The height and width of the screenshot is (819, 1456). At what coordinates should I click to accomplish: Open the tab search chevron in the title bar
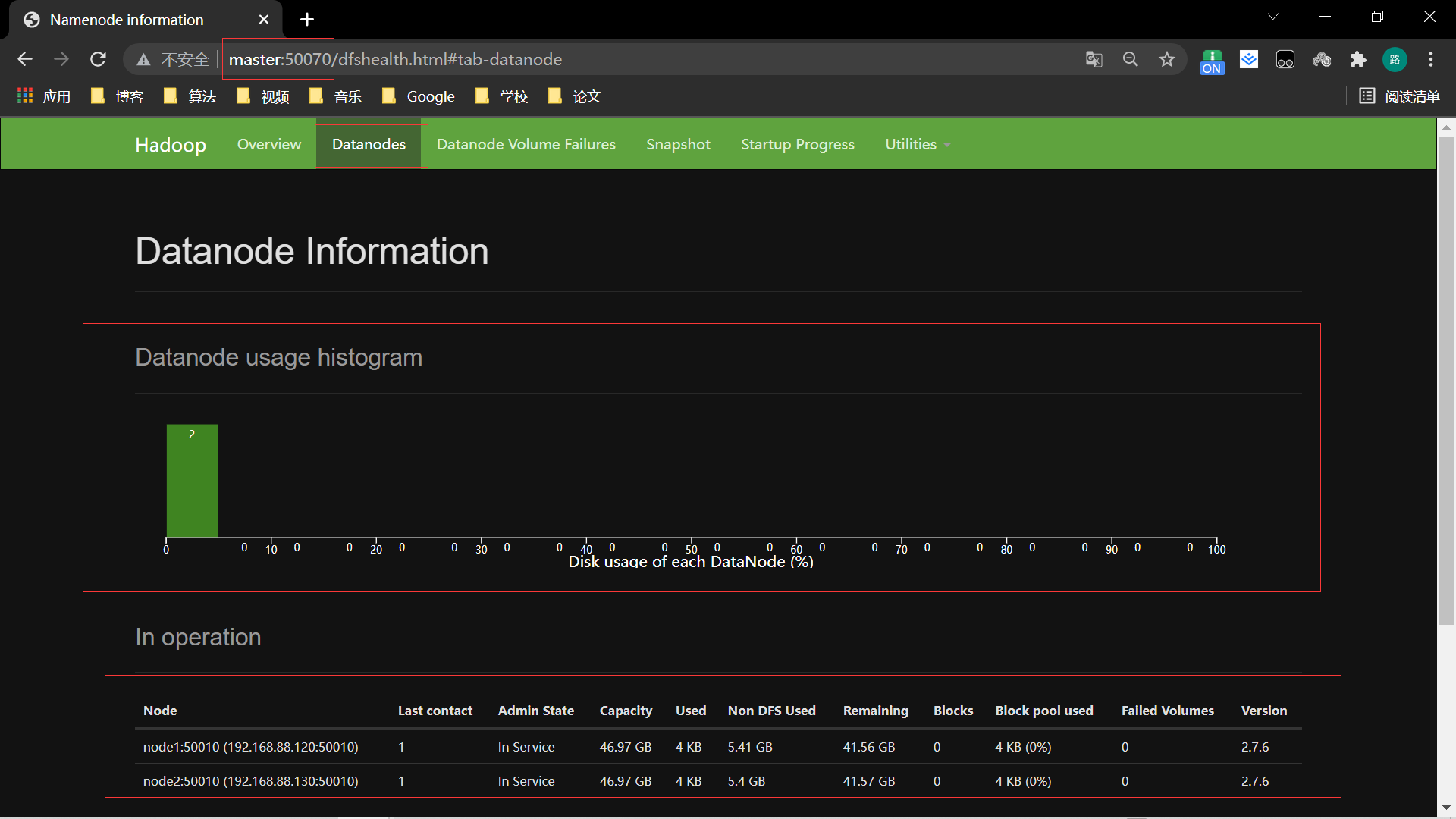(x=1273, y=17)
